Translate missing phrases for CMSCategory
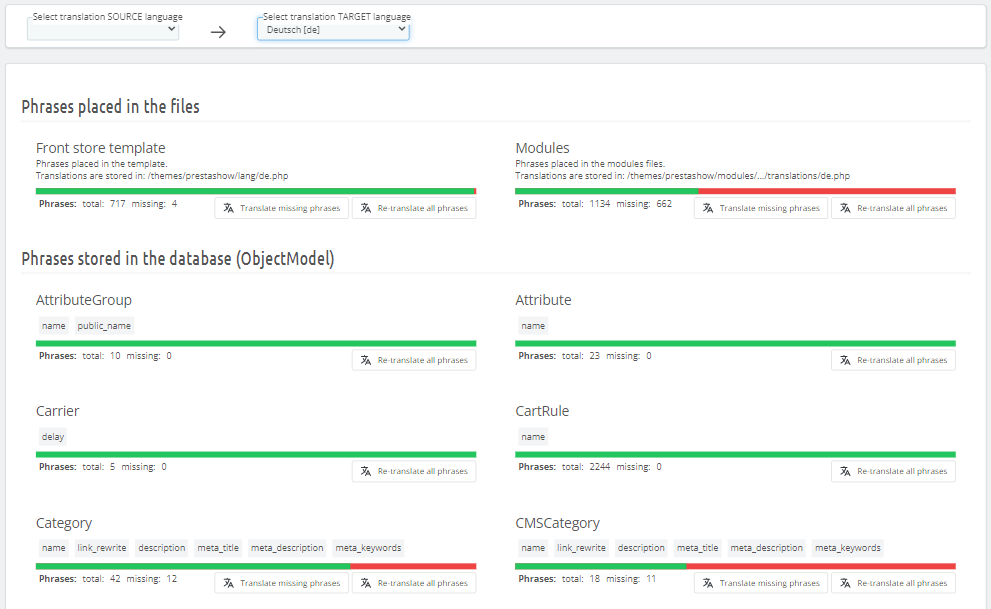 [761, 583]
